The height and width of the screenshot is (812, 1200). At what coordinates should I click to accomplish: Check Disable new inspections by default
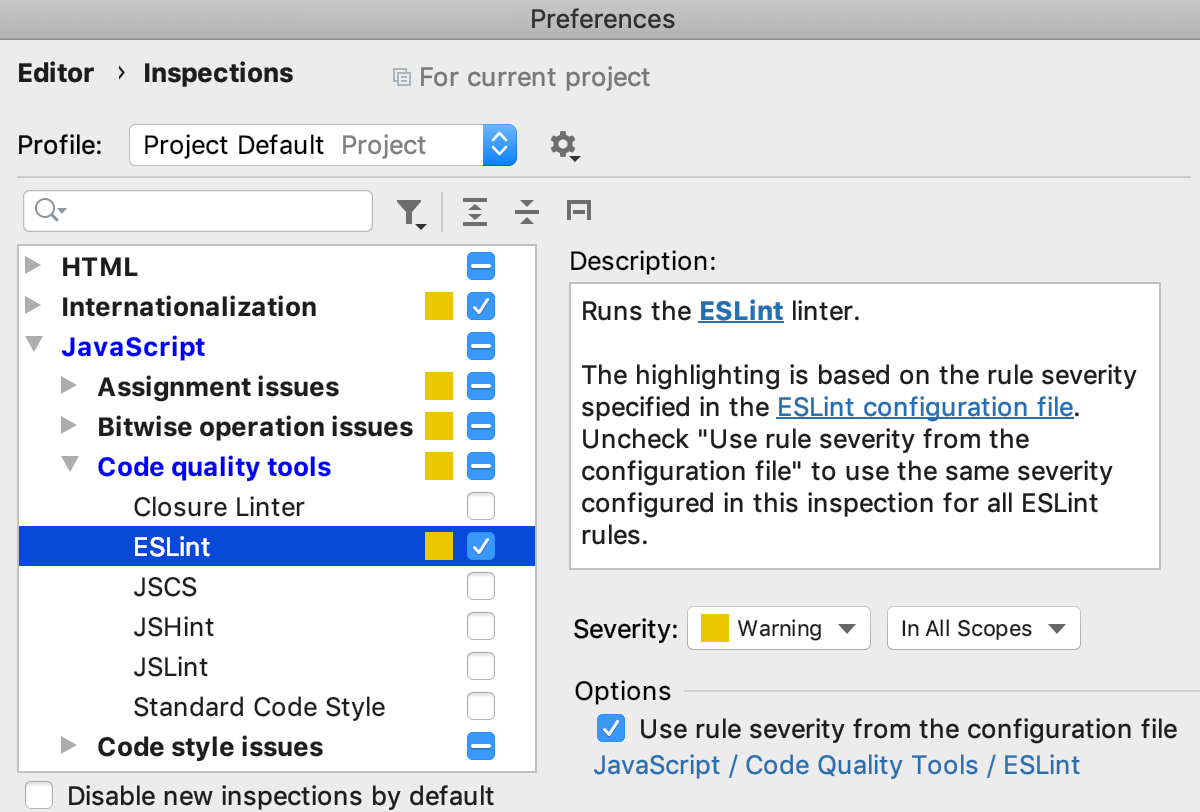click(38, 795)
